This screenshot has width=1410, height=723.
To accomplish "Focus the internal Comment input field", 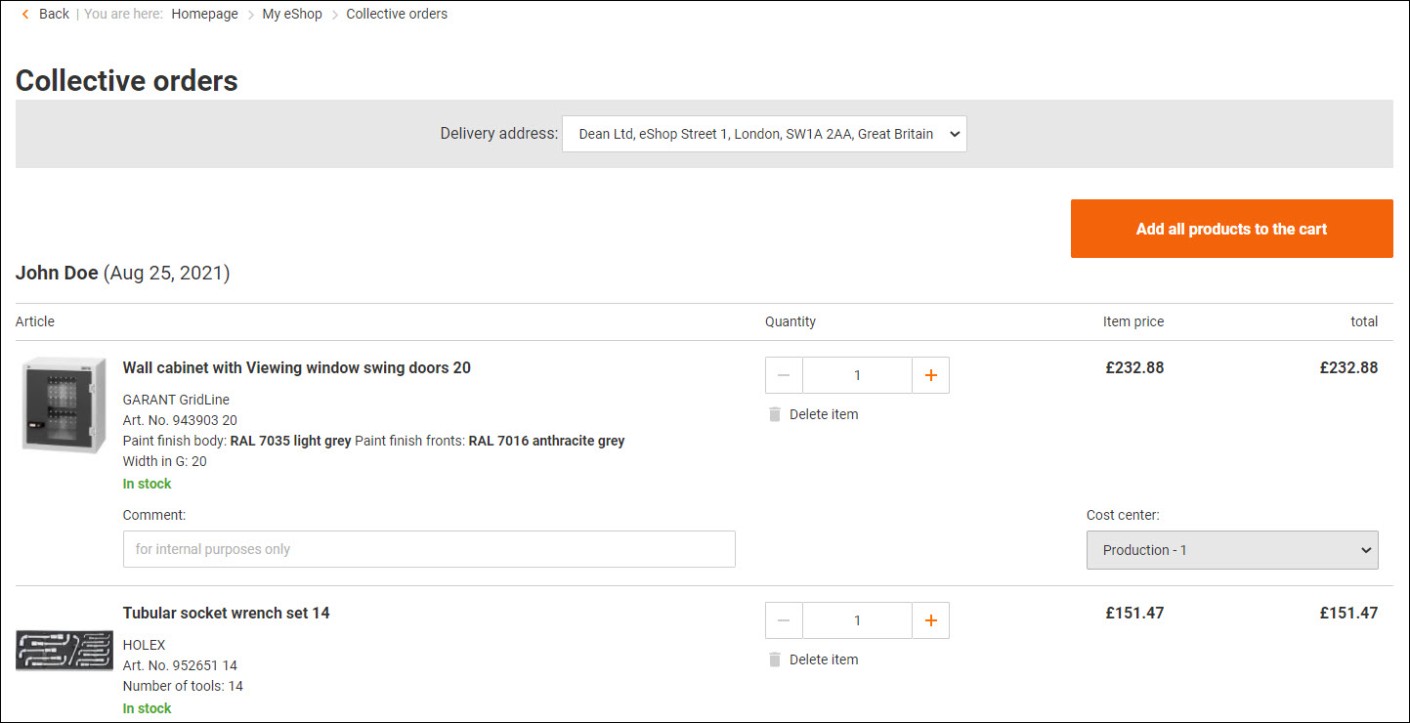I will (x=429, y=549).
